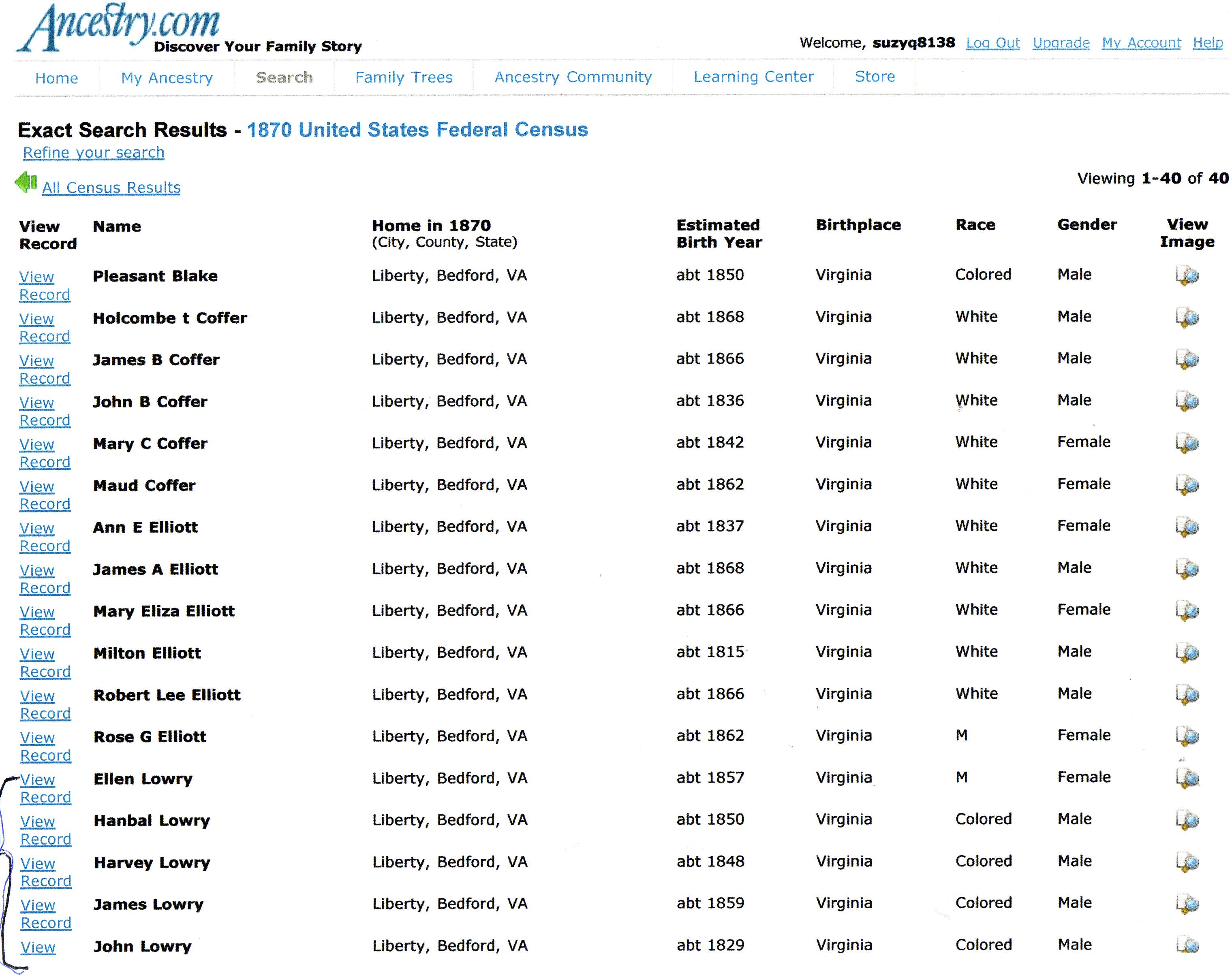The height and width of the screenshot is (977, 1232).
Task: Open the Family Trees tab
Action: [403, 77]
